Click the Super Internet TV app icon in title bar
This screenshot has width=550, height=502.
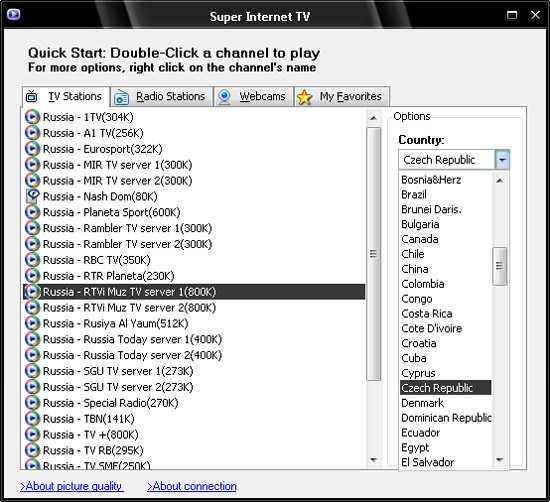(14, 14)
